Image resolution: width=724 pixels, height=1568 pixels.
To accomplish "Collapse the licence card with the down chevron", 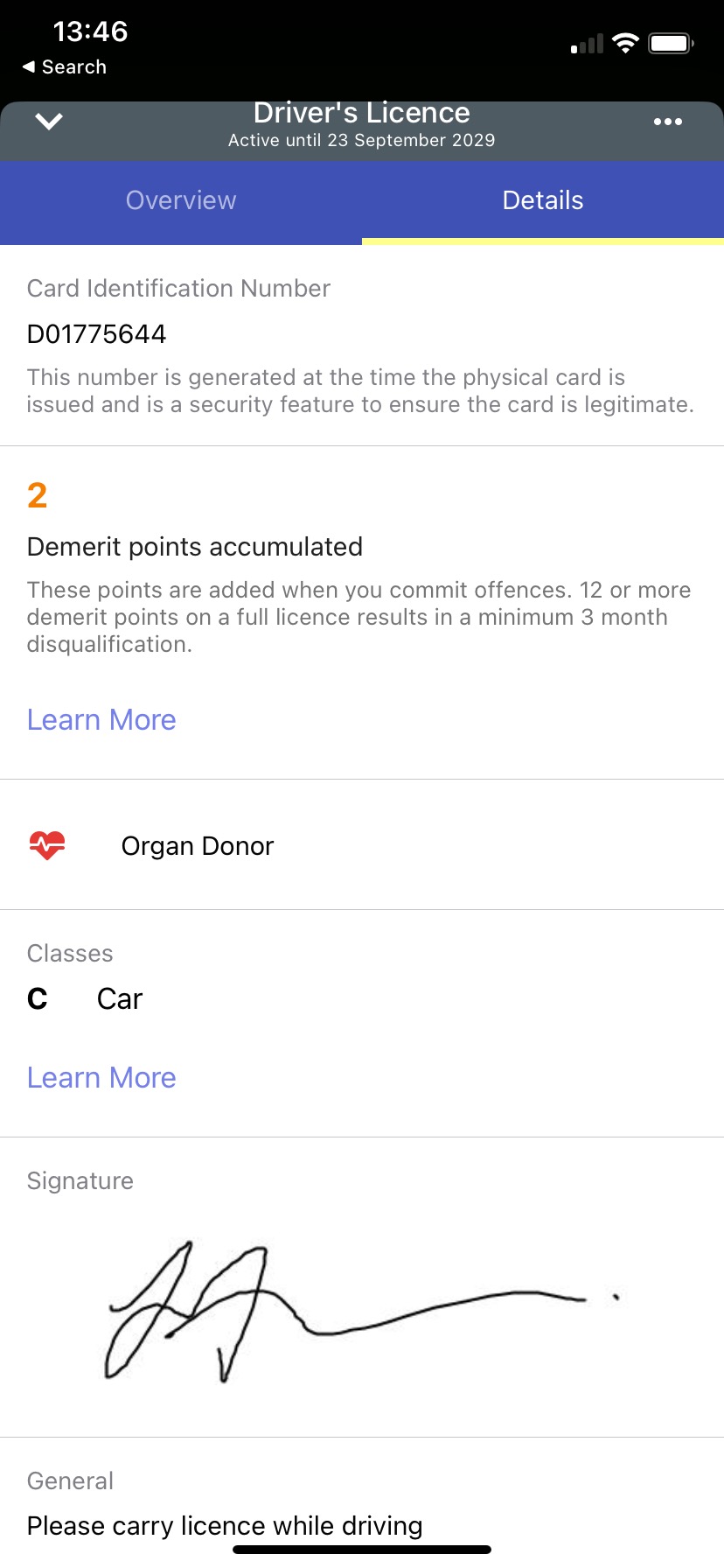I will point(50,122).
